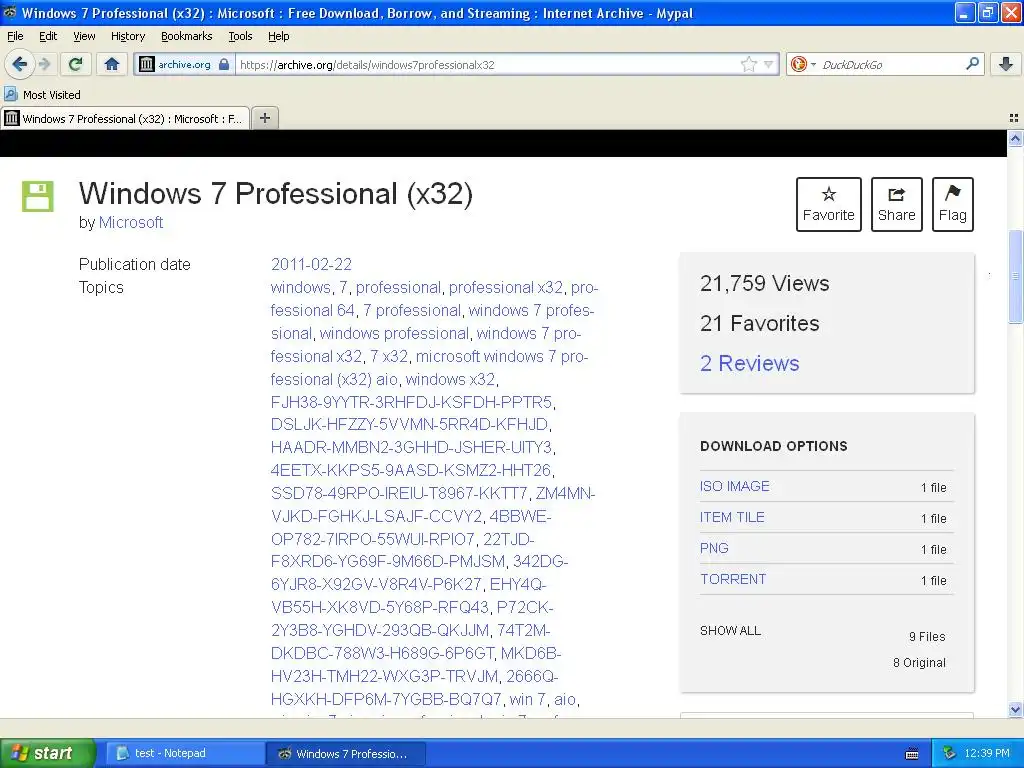Image resolution: width=1024 pixels, height=768 pixels.
Task: Click the '7 professional' topic link
Action: [411, 310]
